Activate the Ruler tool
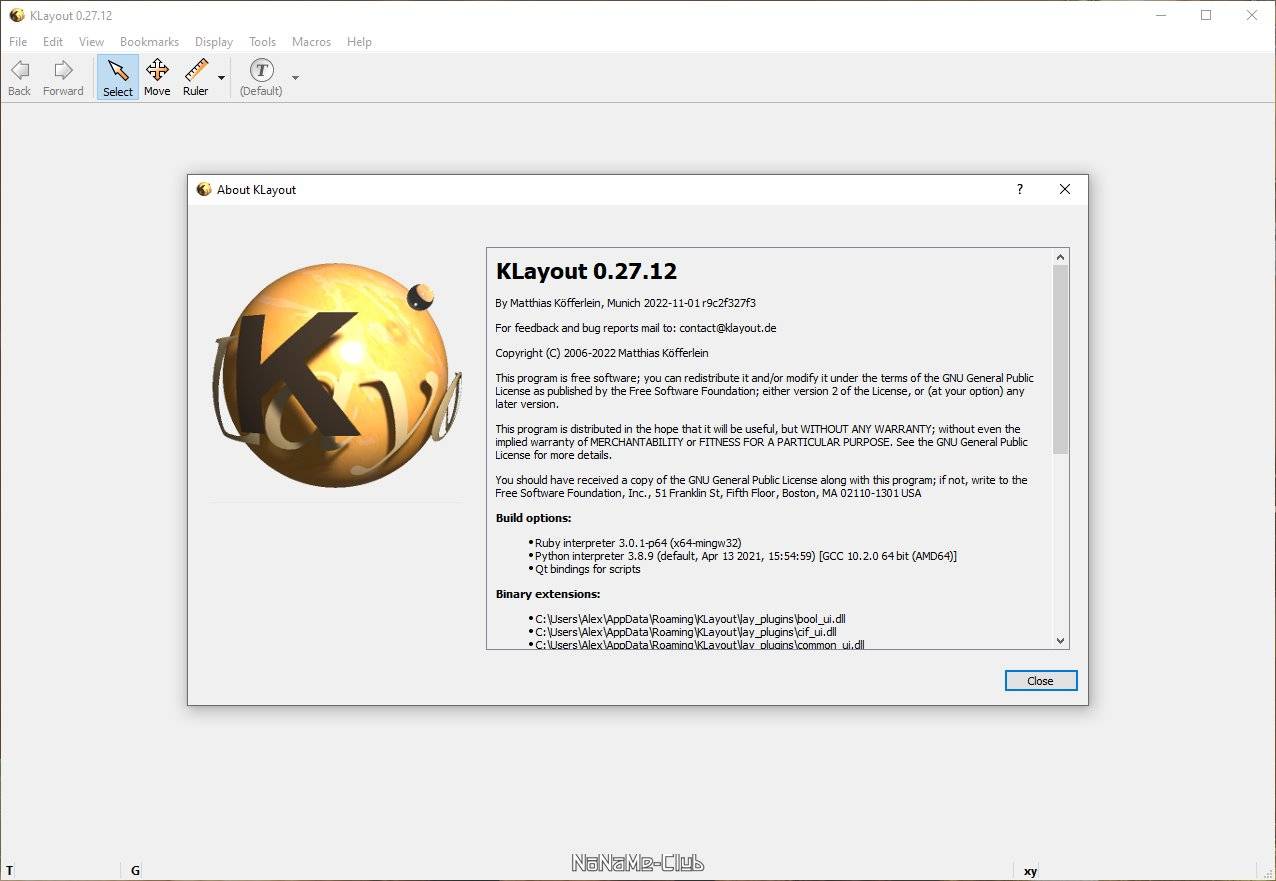The image size is (1276, 881). click(x=196, y=77)
